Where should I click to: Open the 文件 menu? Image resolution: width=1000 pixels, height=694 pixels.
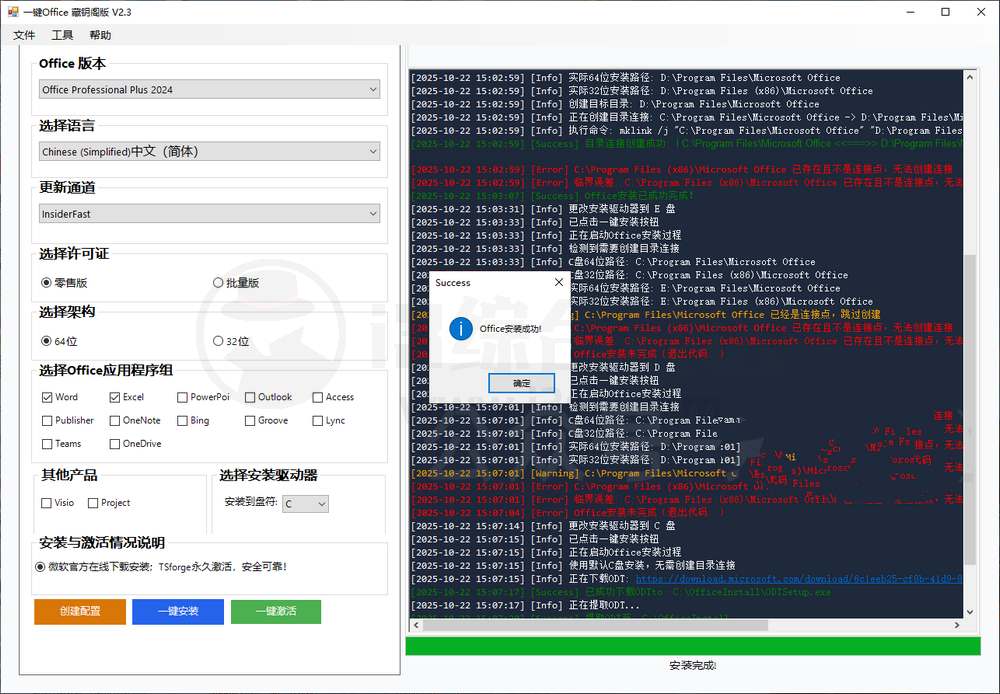click(x=24, y=34)
